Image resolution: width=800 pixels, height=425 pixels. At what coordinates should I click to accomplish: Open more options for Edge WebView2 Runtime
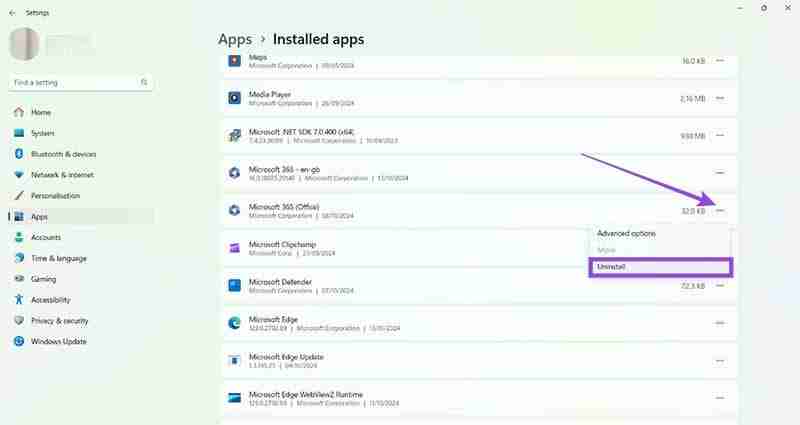(720, 398)
